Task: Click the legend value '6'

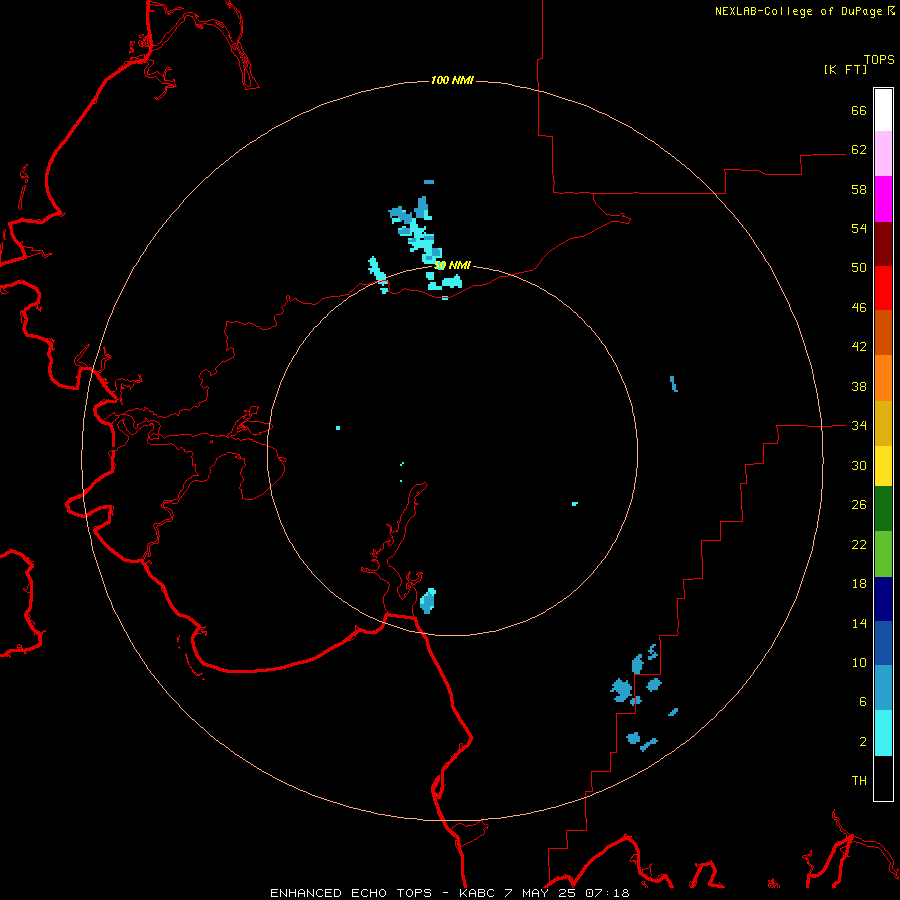Action: [863, 702]
